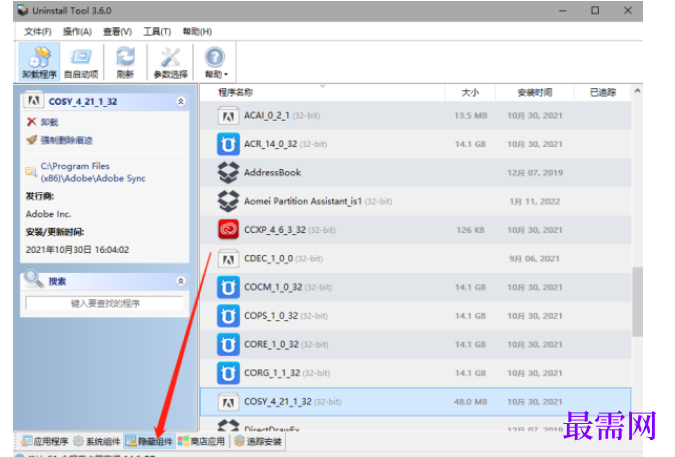Click the 12月 07, 2019 date of AddressBook
The image size is (675, 457).
[535, 173]
